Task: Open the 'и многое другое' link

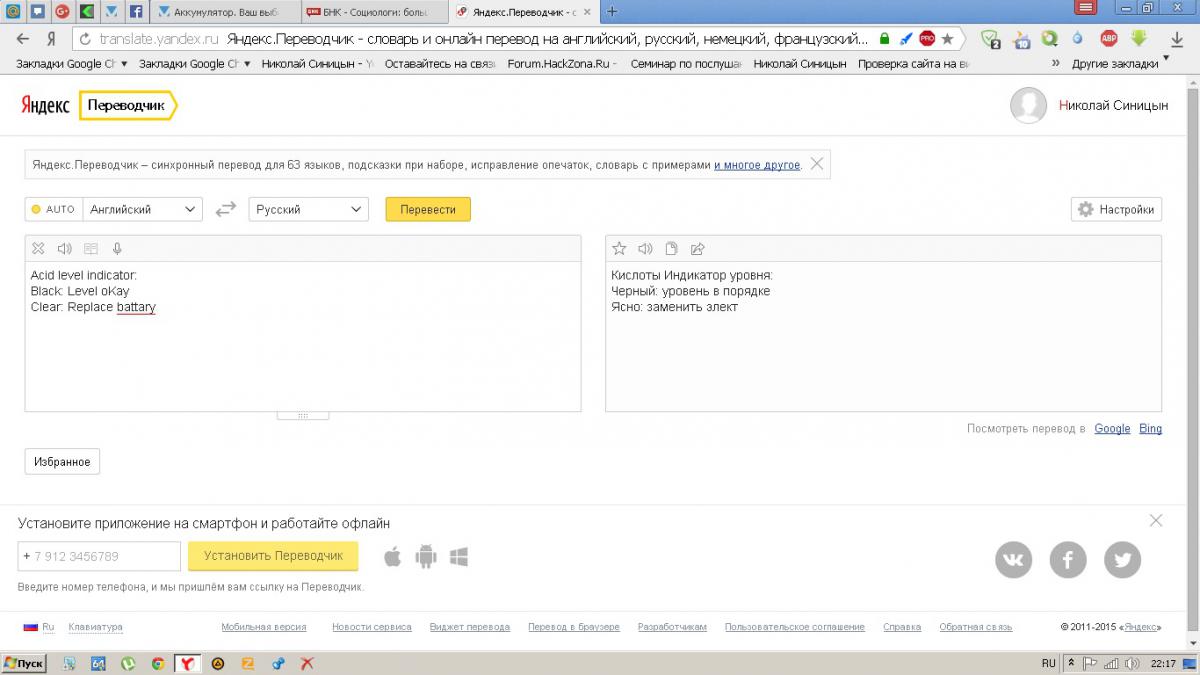Action: tap(757, 165)
